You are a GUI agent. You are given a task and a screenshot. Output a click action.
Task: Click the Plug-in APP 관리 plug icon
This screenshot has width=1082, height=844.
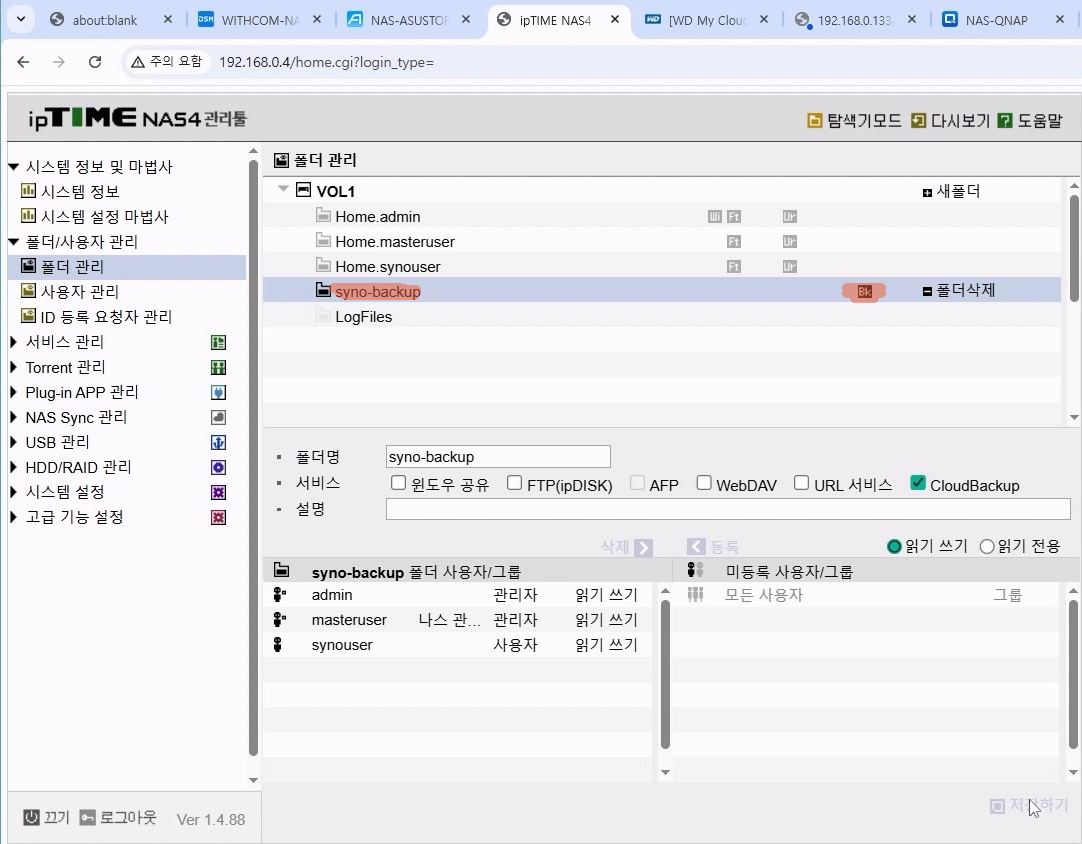(x=218, y=393)
